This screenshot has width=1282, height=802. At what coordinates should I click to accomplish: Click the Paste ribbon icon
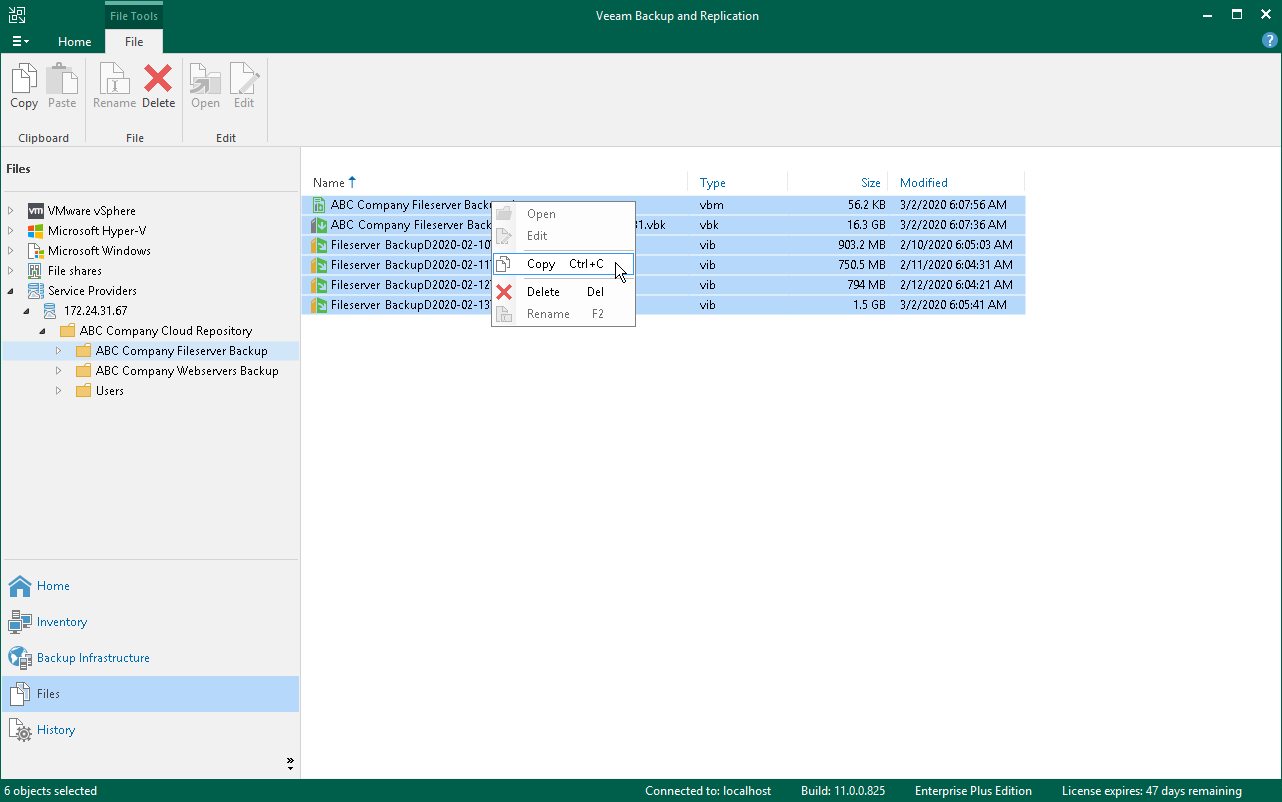coord(62,86)
